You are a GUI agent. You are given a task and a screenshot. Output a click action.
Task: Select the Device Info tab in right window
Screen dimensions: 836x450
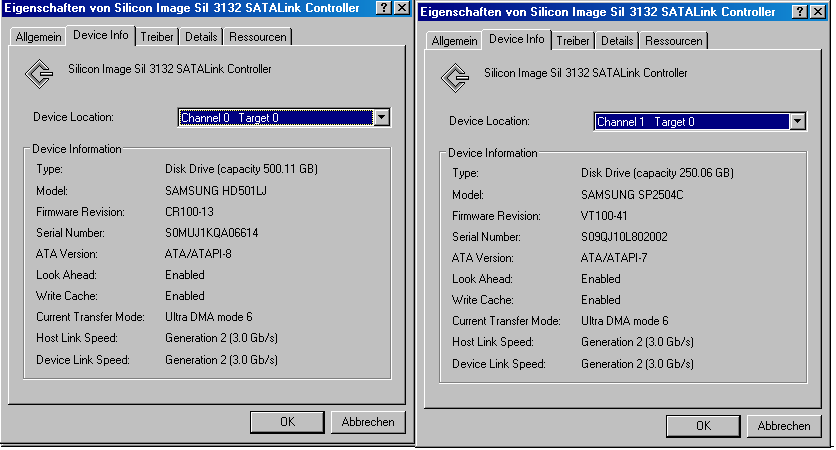[517, 39]
